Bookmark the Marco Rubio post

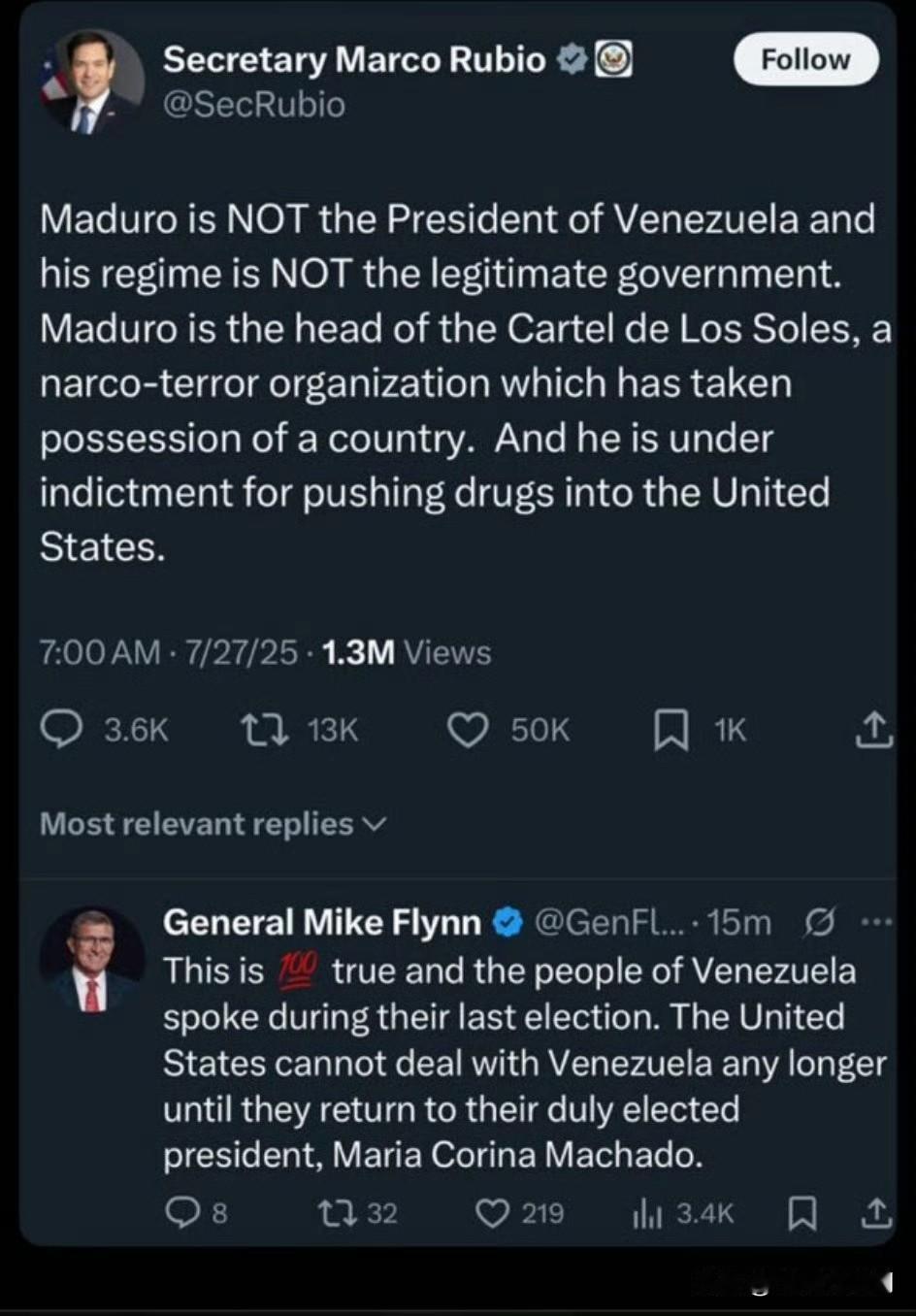tap(671, 730)
